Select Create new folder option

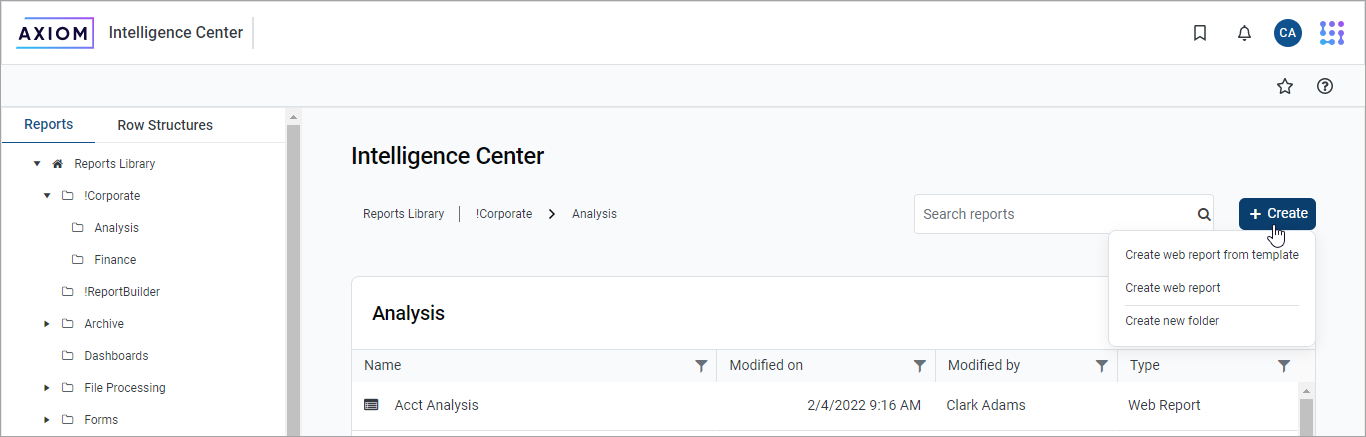pyautogui.click(x=1171, y=321)
